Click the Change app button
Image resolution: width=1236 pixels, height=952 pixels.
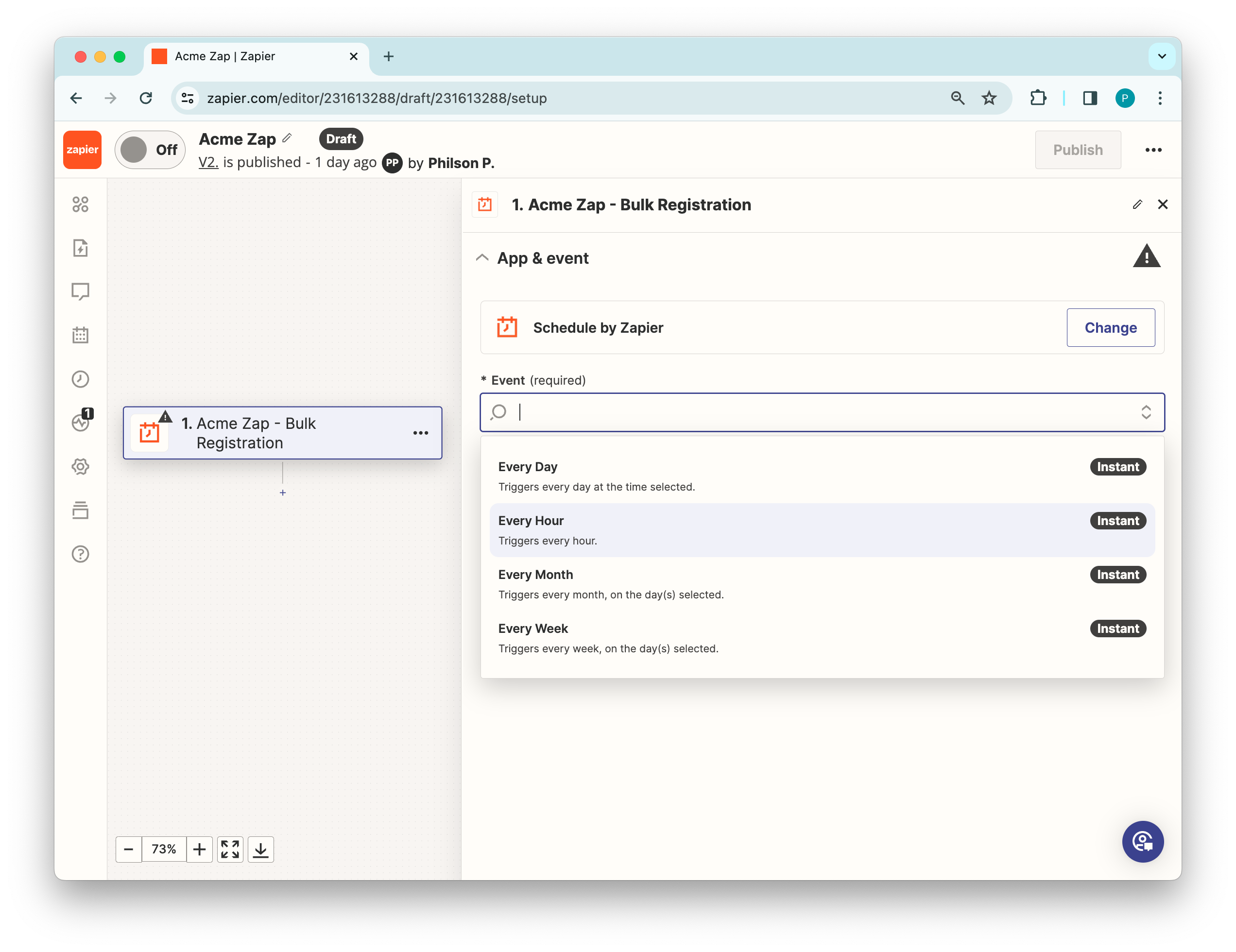[1110, 327]
